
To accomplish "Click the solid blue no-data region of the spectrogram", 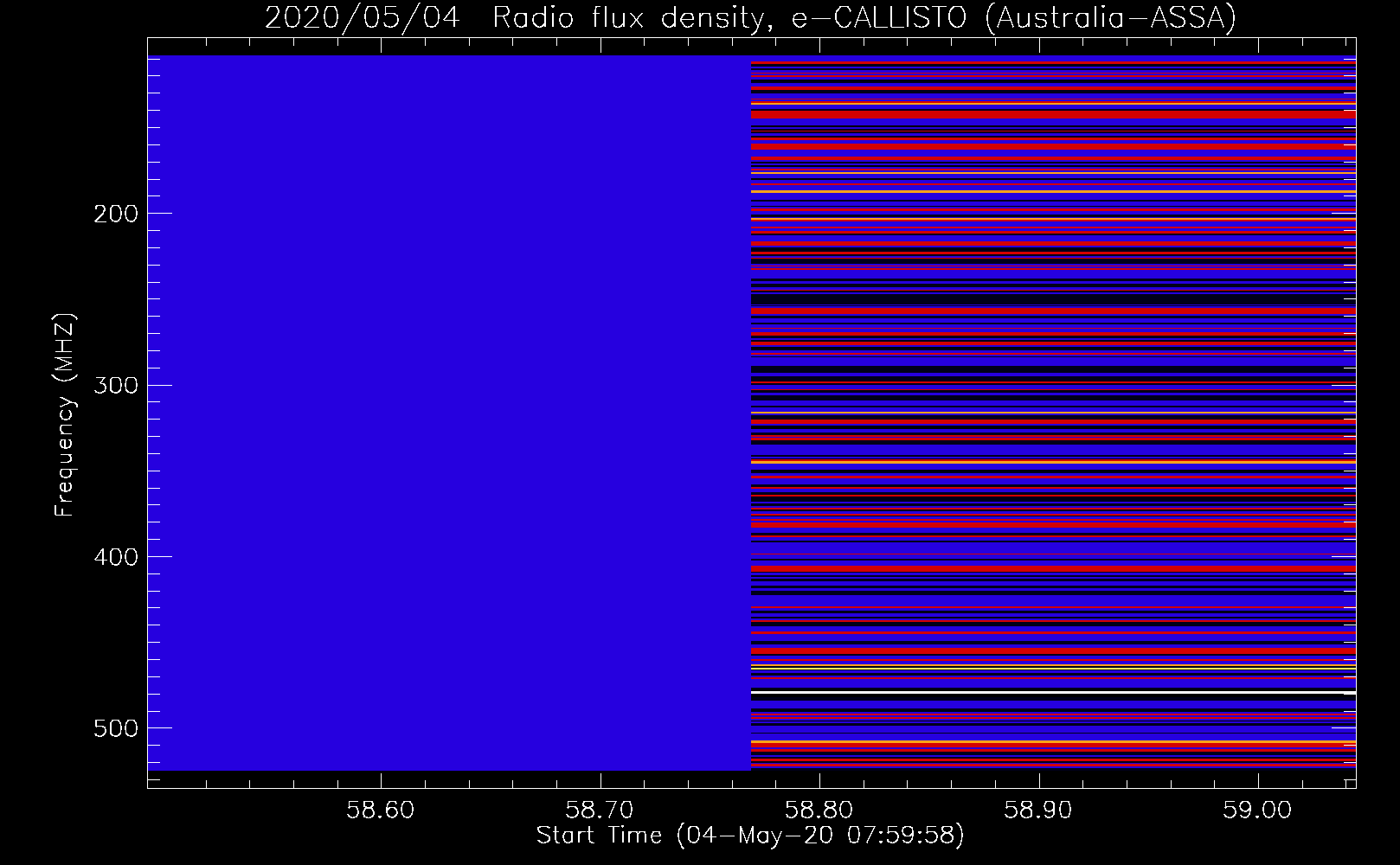I will [450, 413].
